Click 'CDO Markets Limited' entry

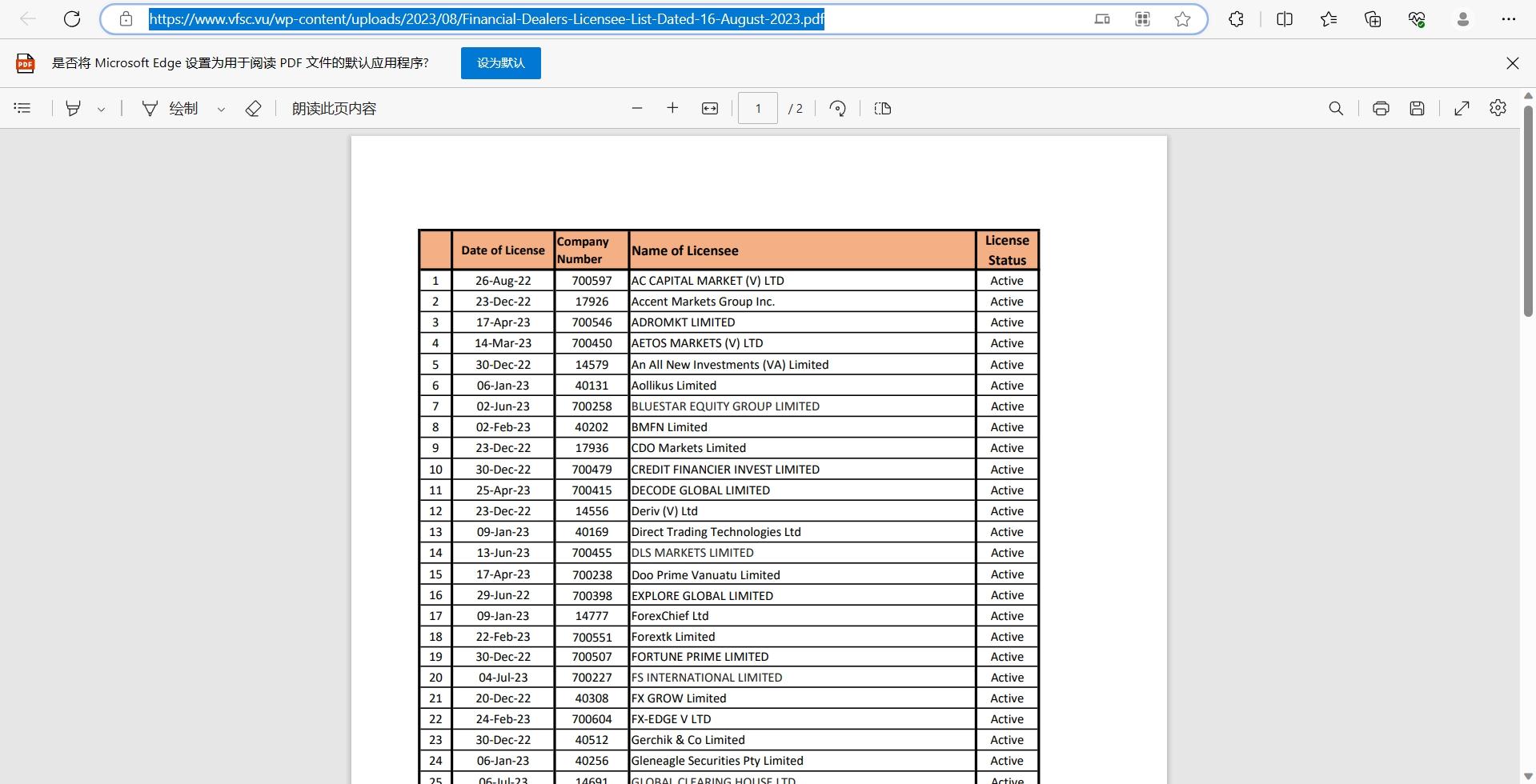[688, 448]
